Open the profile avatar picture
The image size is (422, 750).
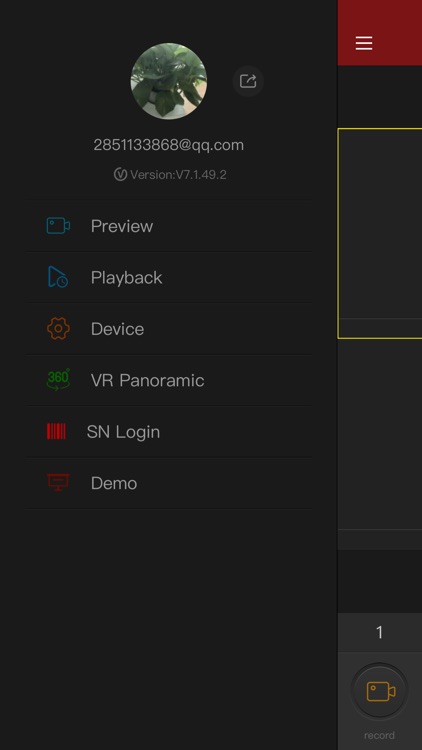point(168,81)
